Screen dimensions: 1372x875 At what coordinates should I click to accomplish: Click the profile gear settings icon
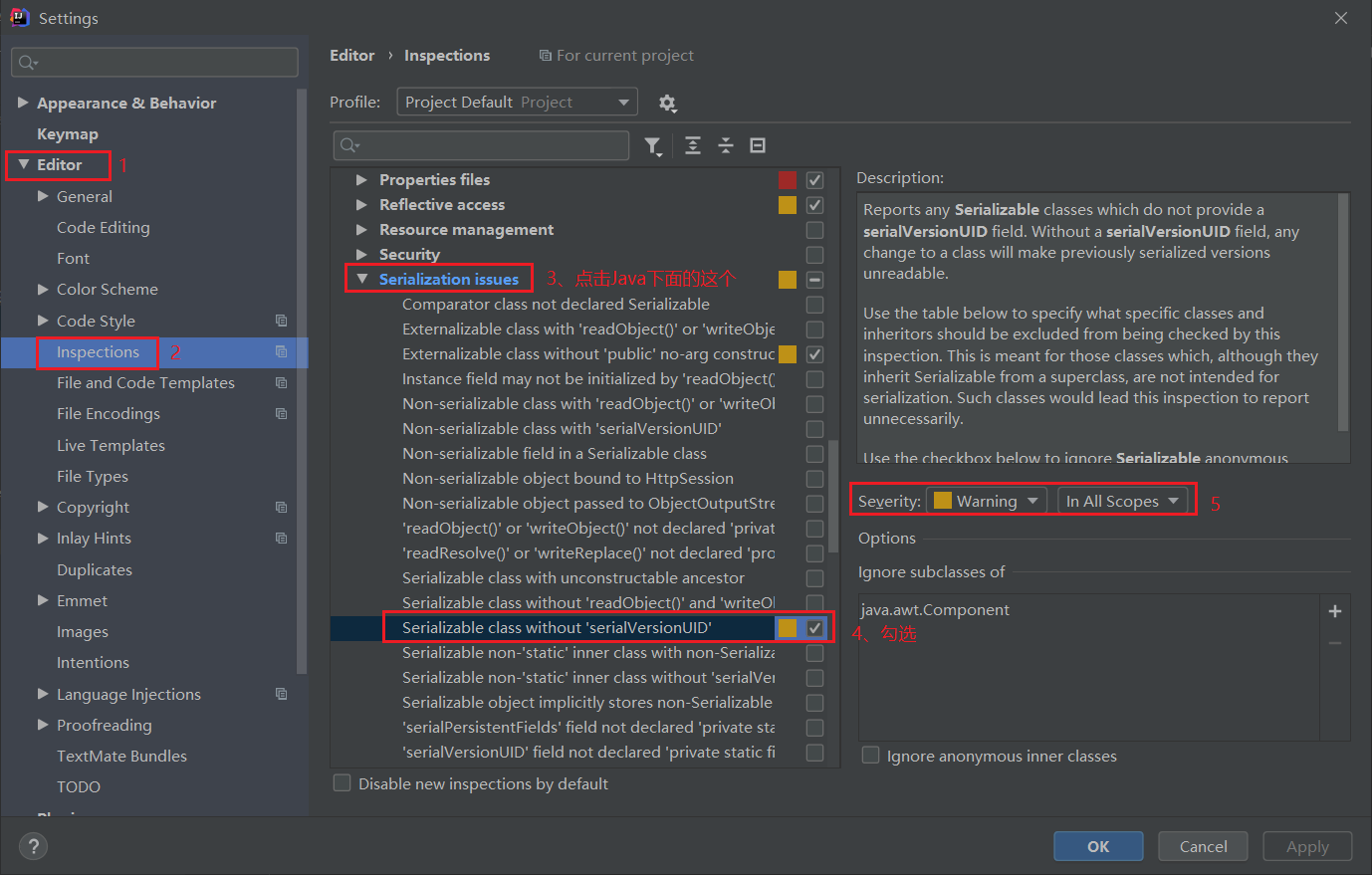667,103
